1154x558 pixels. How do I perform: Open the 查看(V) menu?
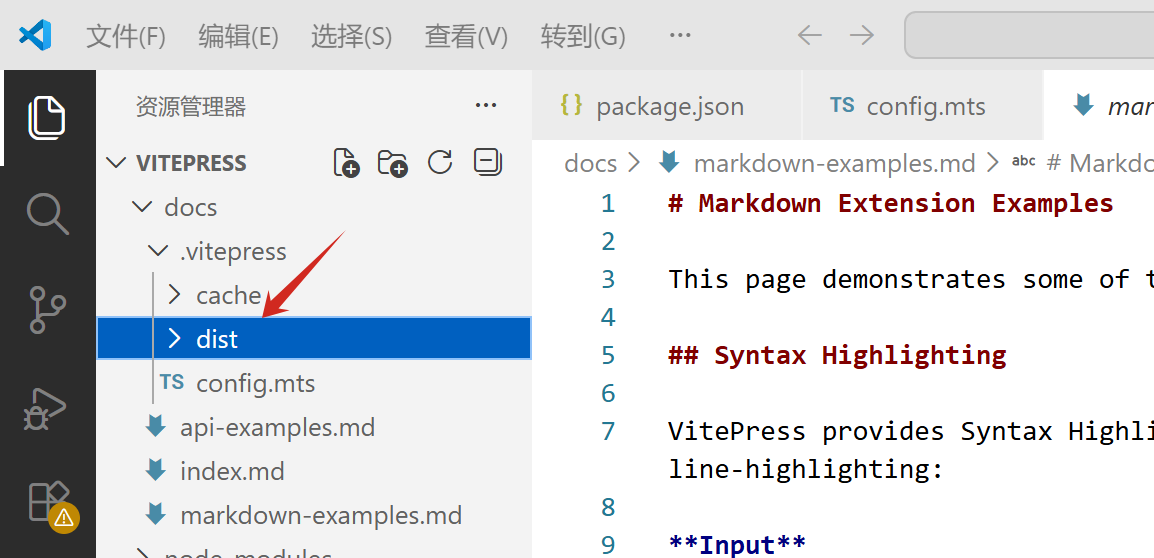(466, 36)
